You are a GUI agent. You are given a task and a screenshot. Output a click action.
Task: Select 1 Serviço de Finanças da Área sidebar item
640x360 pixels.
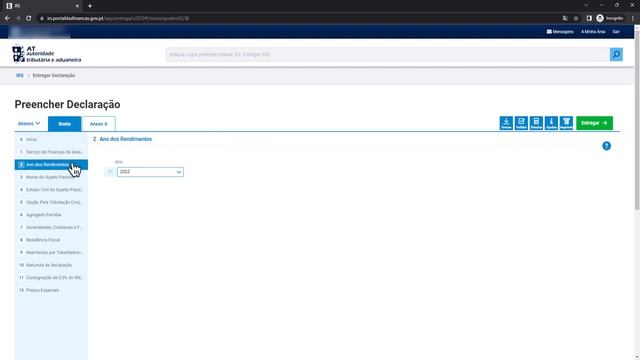tap(51, 152)
